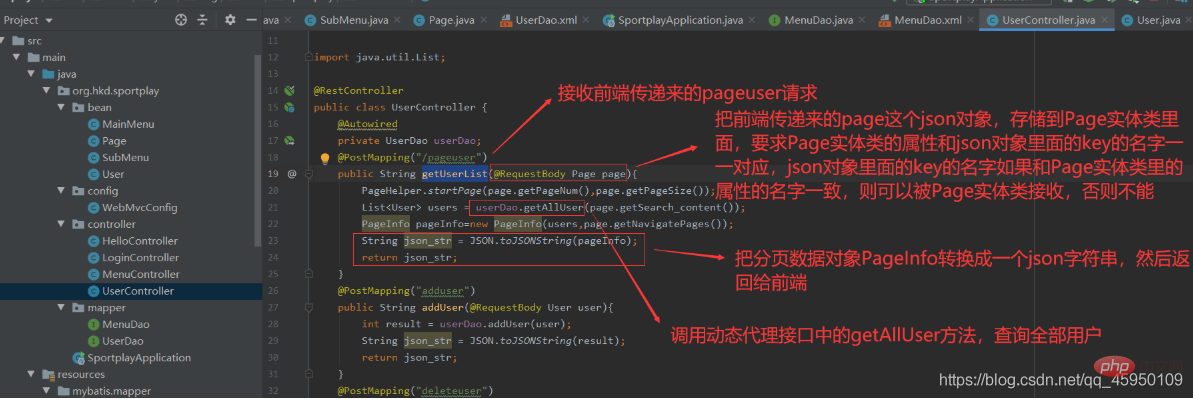Collapse the controller folder
The height and width of the screenshot is (399, 1193).
coord(62,225)
